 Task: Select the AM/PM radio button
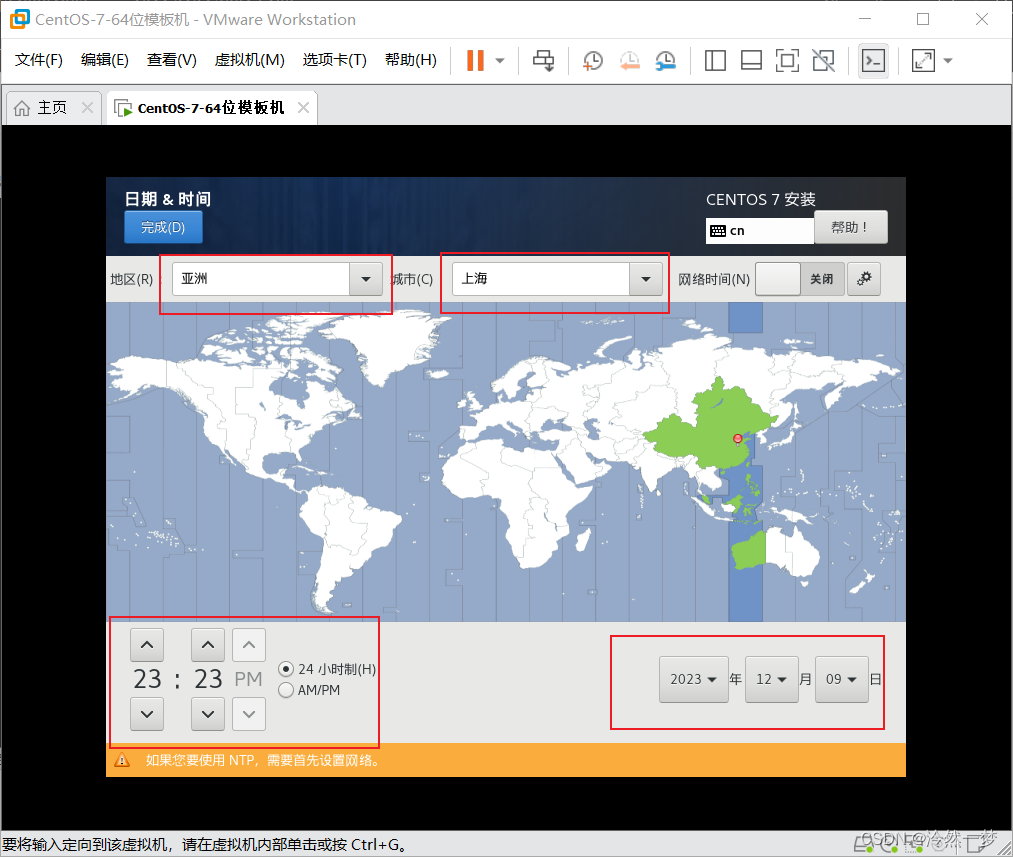pyautogui.click(x=286, y=690)
